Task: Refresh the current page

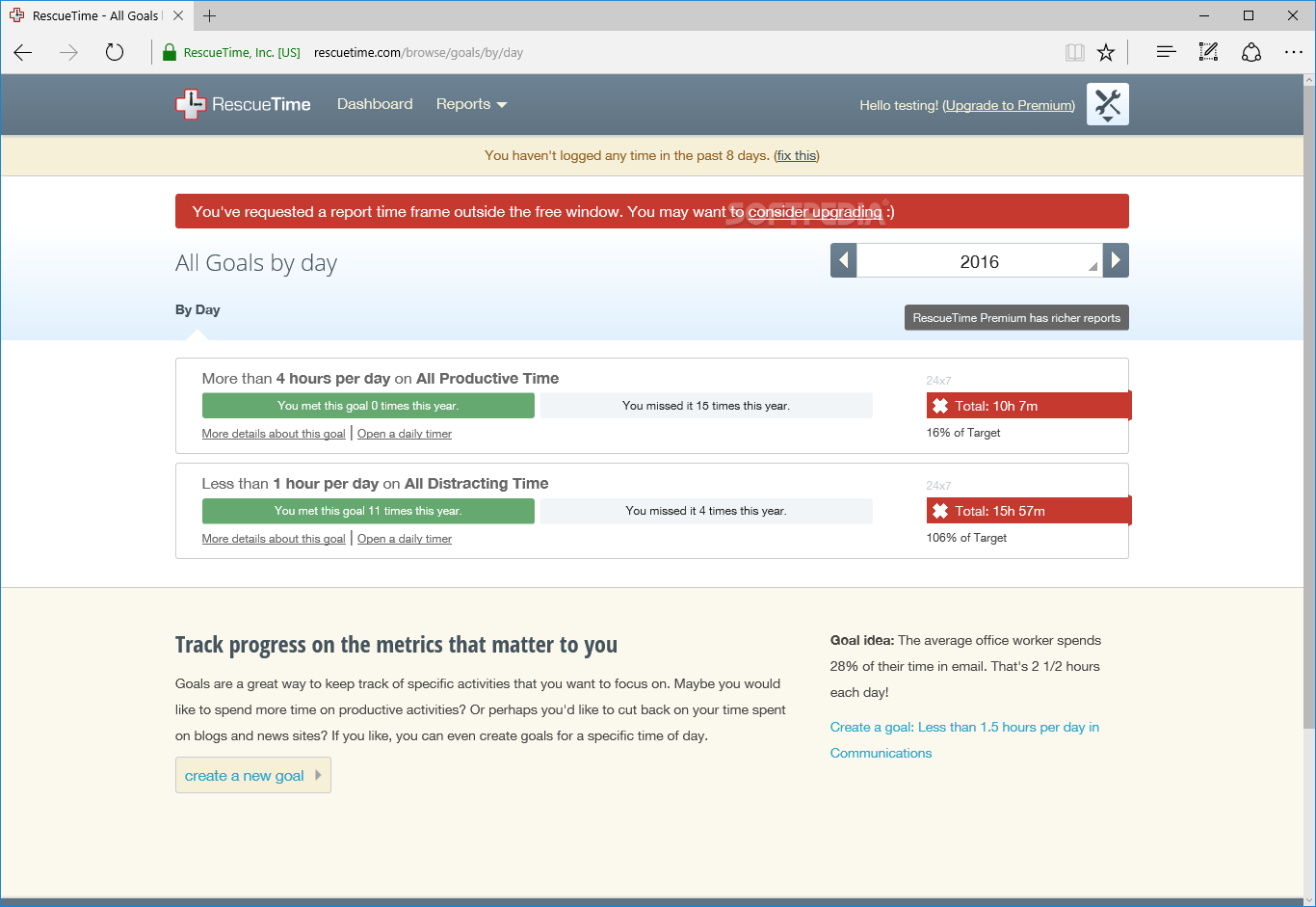Action: point(115,52)
